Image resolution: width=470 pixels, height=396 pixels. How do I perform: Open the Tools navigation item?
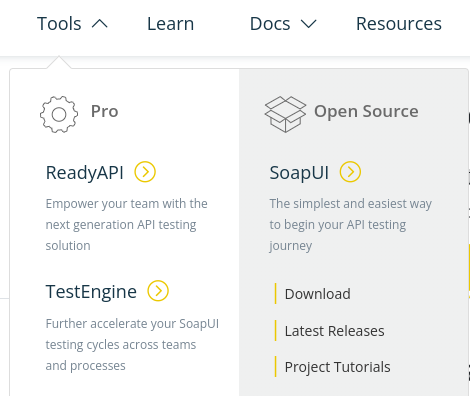59,24
